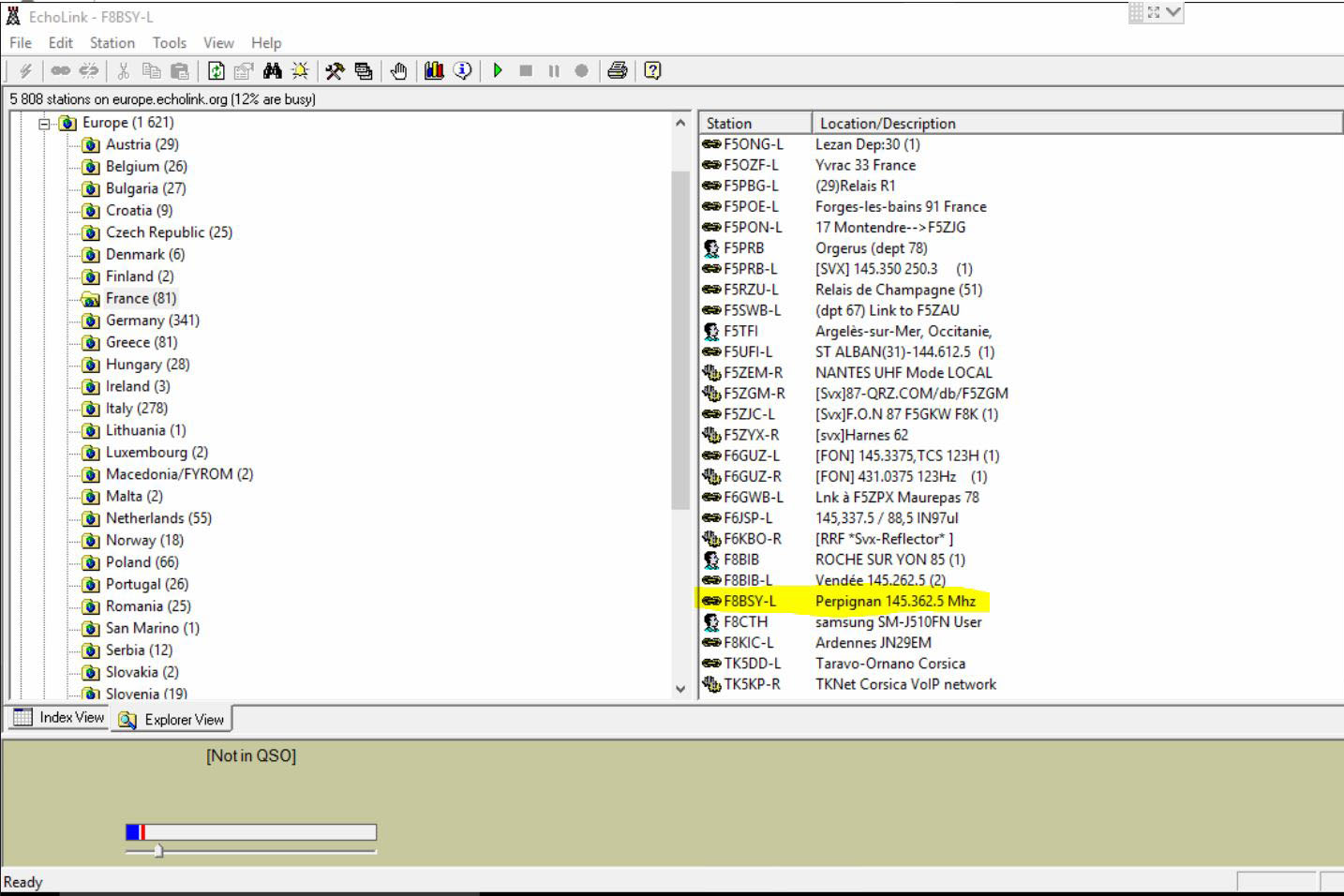Select station F6KBO-R RRF reflector
This screenshot has height=896, width=1344.
click(x=828, y=539)
